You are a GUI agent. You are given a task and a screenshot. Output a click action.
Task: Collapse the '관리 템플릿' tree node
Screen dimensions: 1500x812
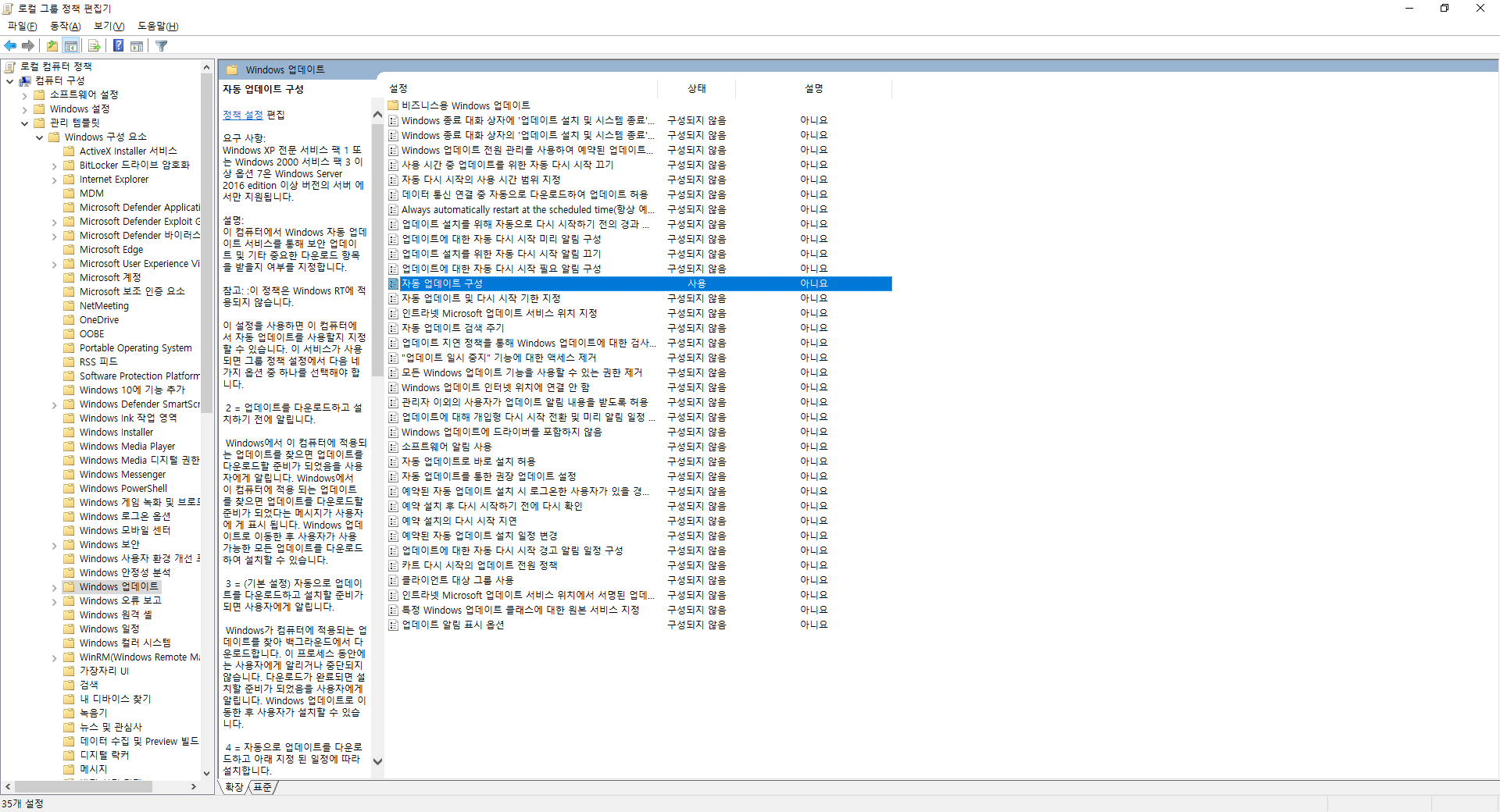[x=25, y=123]
